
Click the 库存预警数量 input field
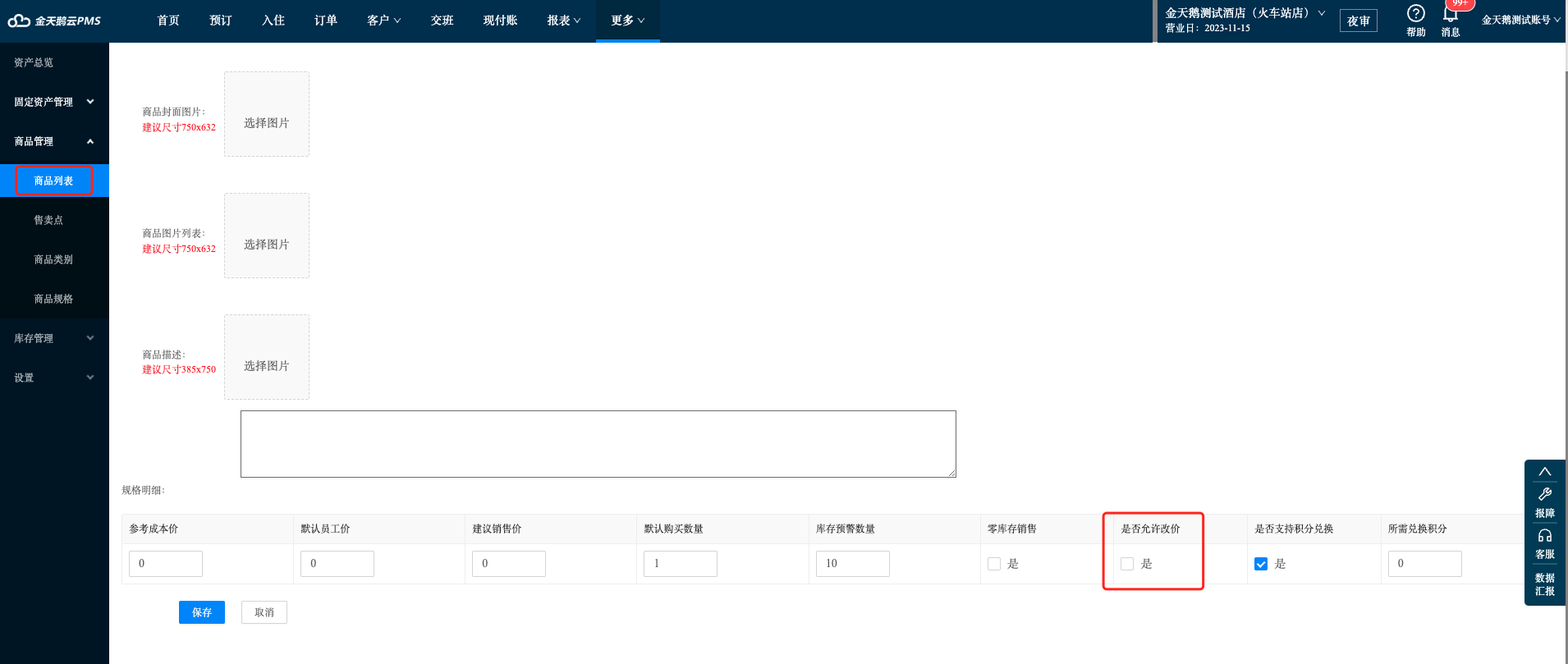(853, 564)
